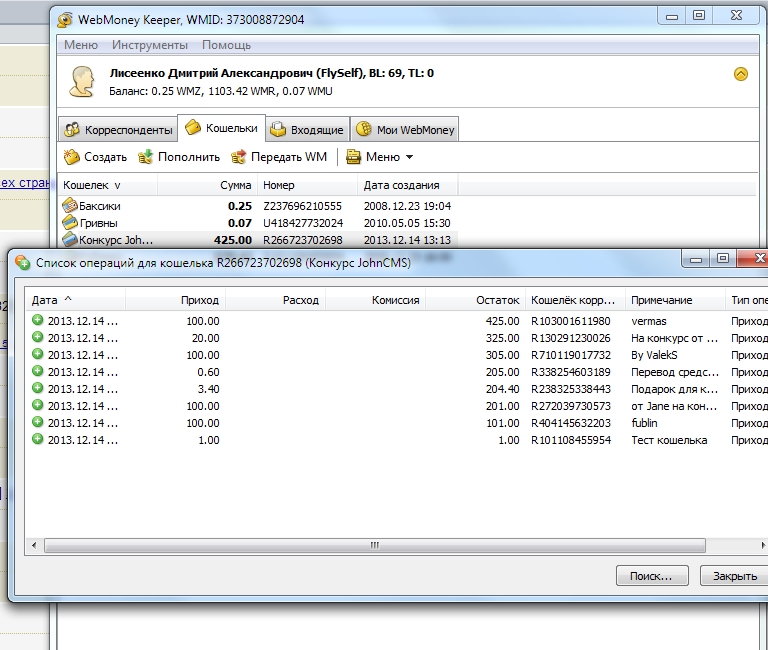The width and height of the screenshot is (768, 650).
Task: Open the Инструменты menu
Action: pos(149,45)
